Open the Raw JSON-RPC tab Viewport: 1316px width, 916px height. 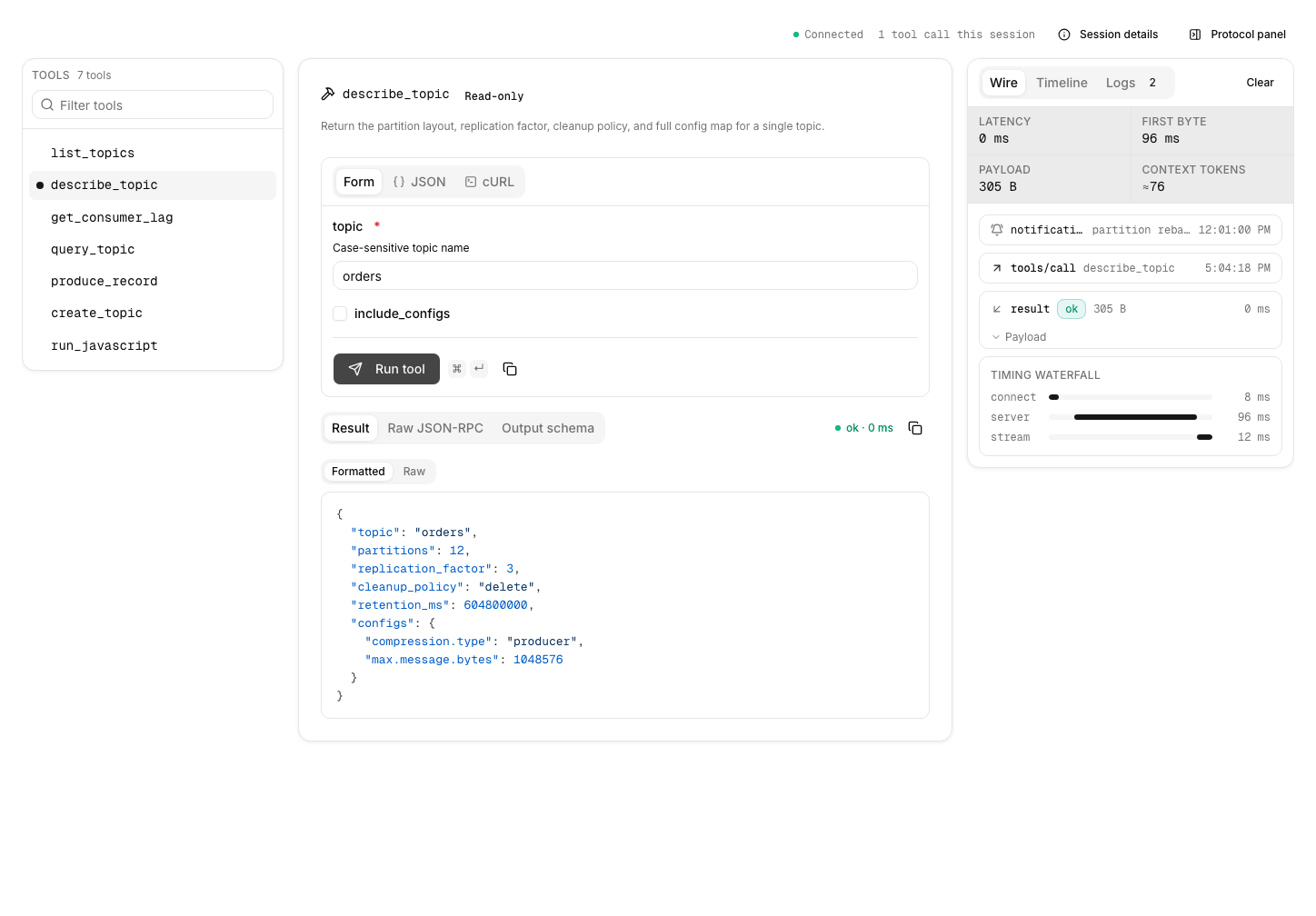(x=435, y=428)
